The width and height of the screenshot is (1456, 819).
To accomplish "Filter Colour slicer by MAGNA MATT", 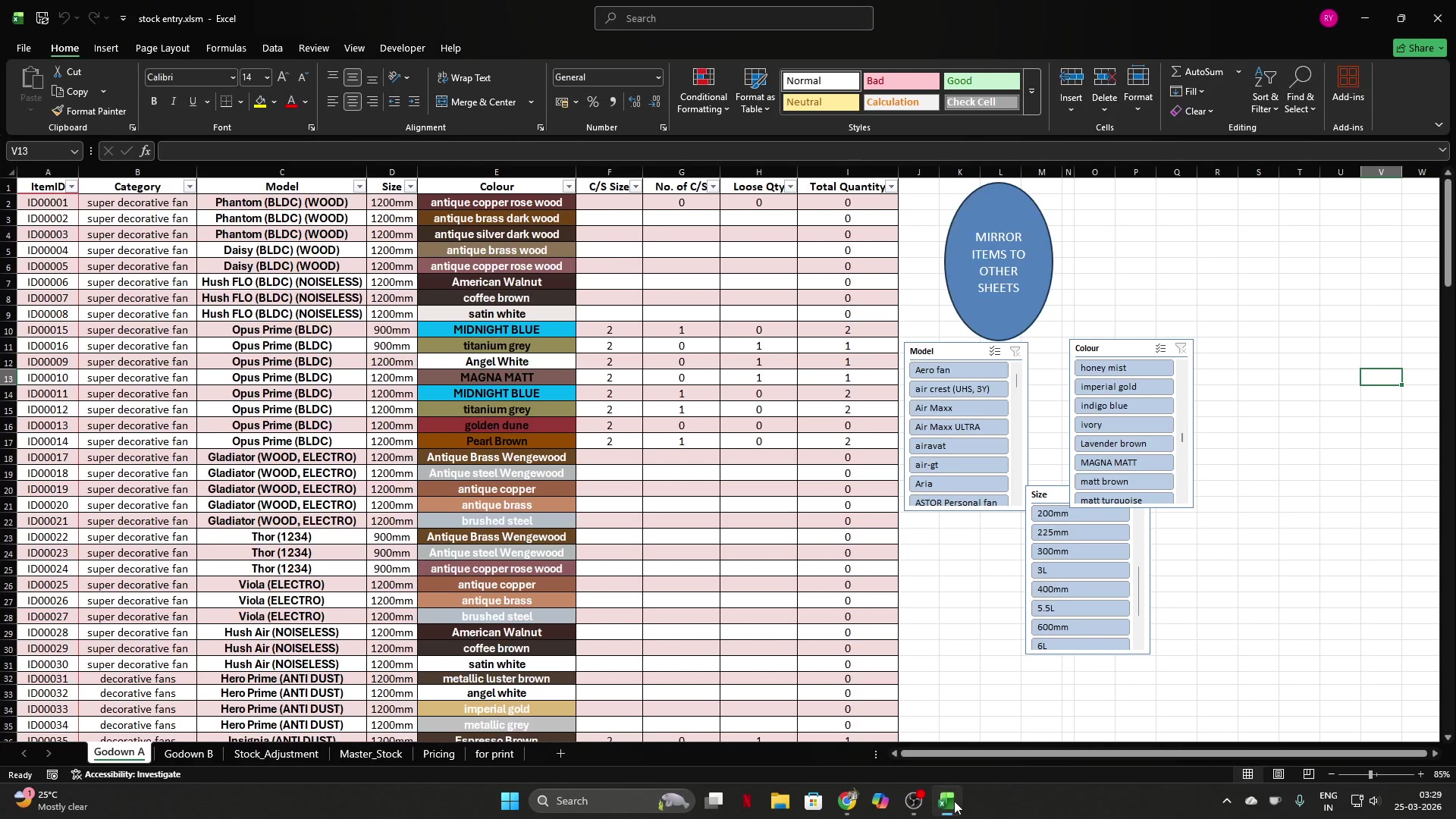I will click(1124, 463).
